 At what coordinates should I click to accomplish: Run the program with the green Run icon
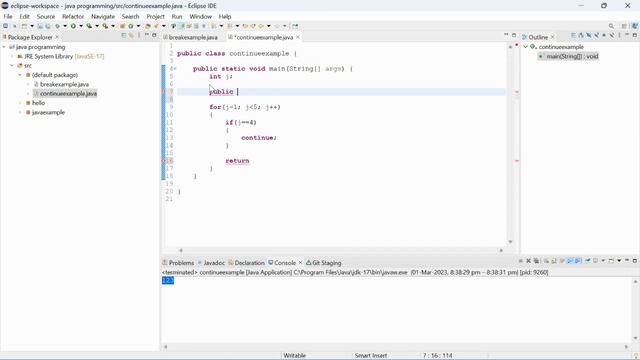73,26
